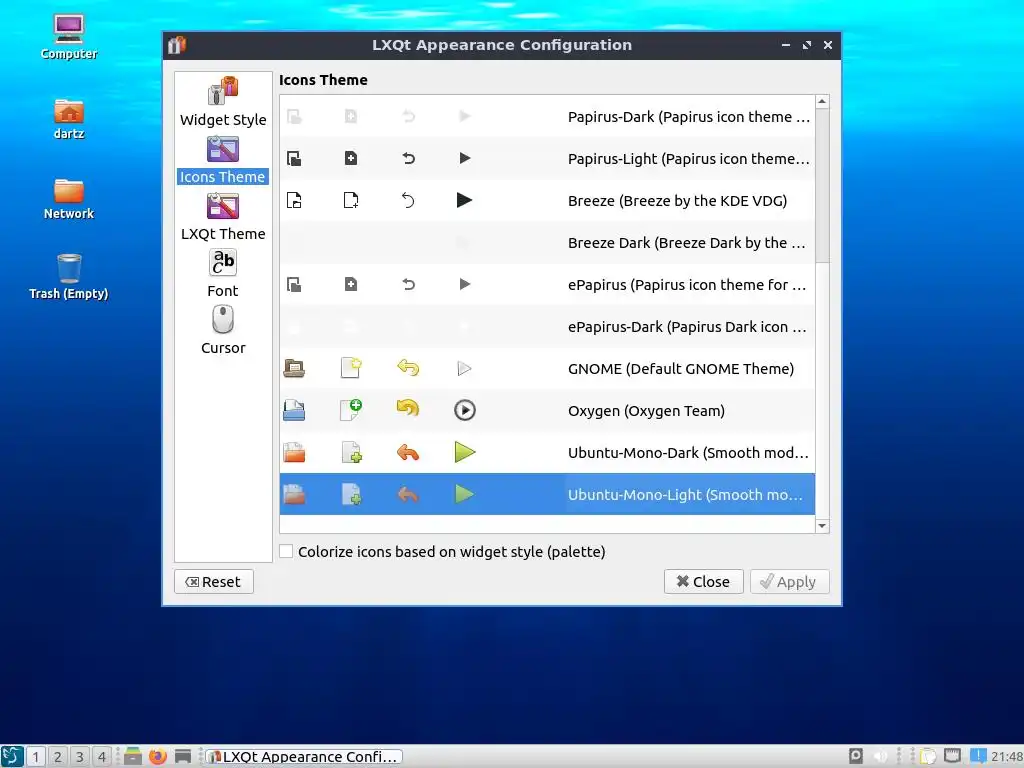Click Ubuntu-Mono-Dark's green play icon
This screenshot has height=768, width=1024.
pyautogui.click(x=464, y=453)
